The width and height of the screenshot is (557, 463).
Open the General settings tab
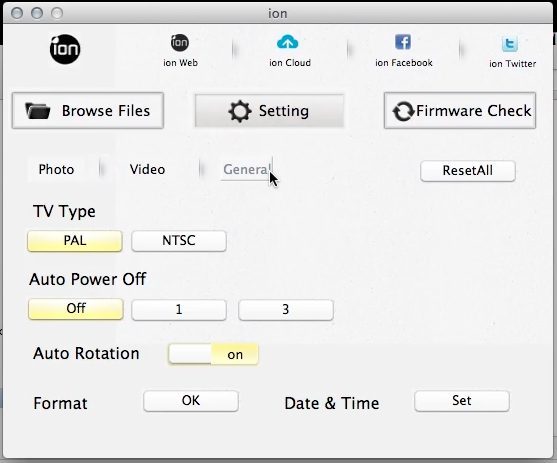[247, 169]
